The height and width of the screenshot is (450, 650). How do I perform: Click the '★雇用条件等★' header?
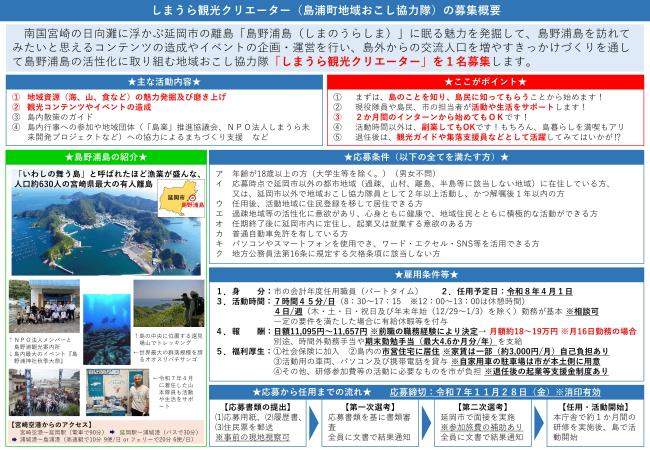(426, 274)
